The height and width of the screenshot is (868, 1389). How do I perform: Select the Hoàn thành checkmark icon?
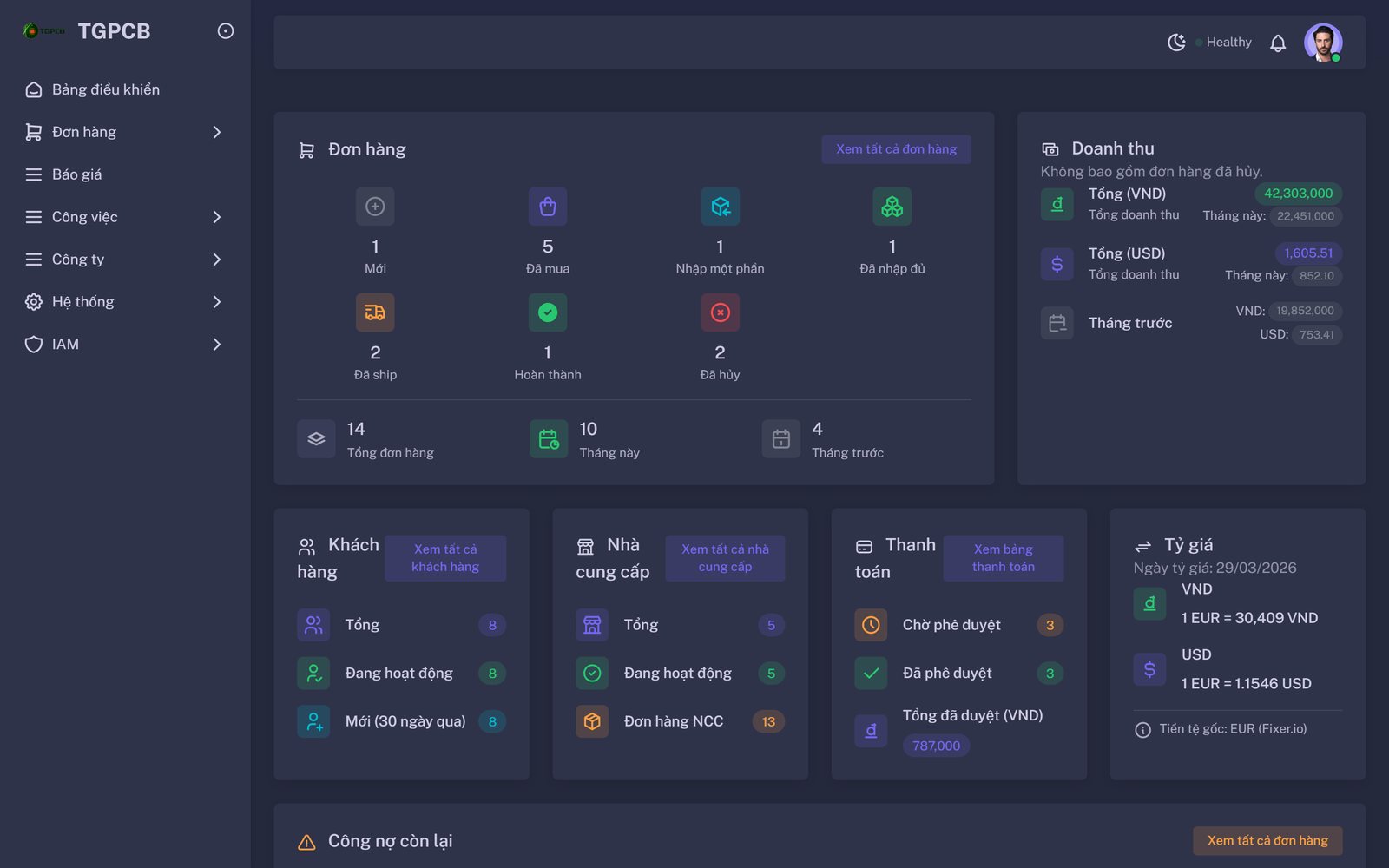548,312
